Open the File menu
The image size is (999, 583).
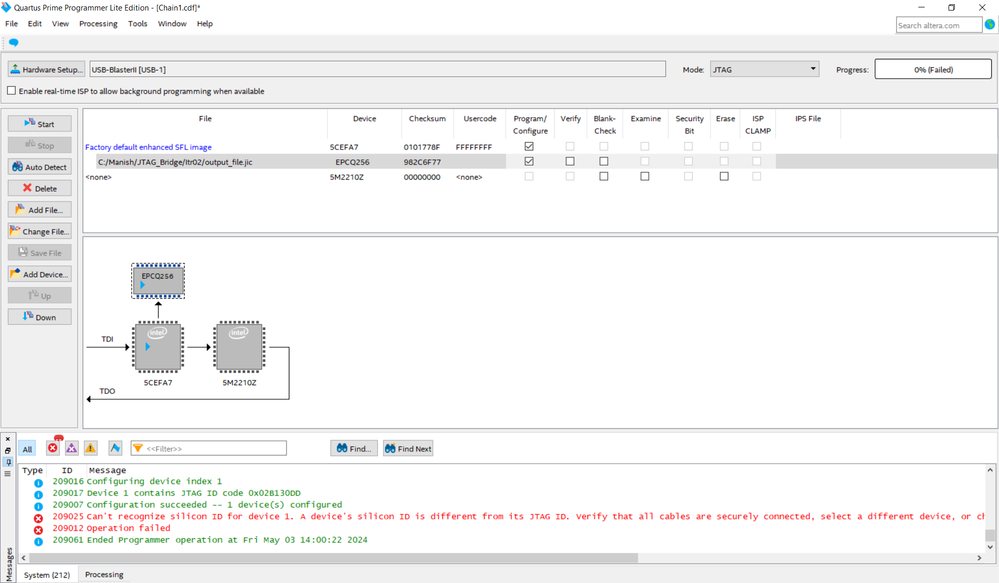pyautogui.click(x=11, y=24)
